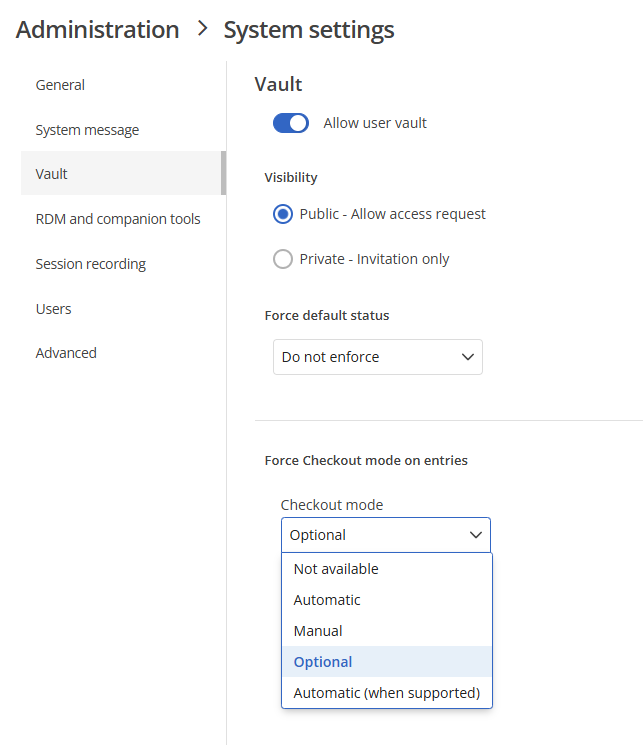Choose Not available checkout mode

point(336,569)
